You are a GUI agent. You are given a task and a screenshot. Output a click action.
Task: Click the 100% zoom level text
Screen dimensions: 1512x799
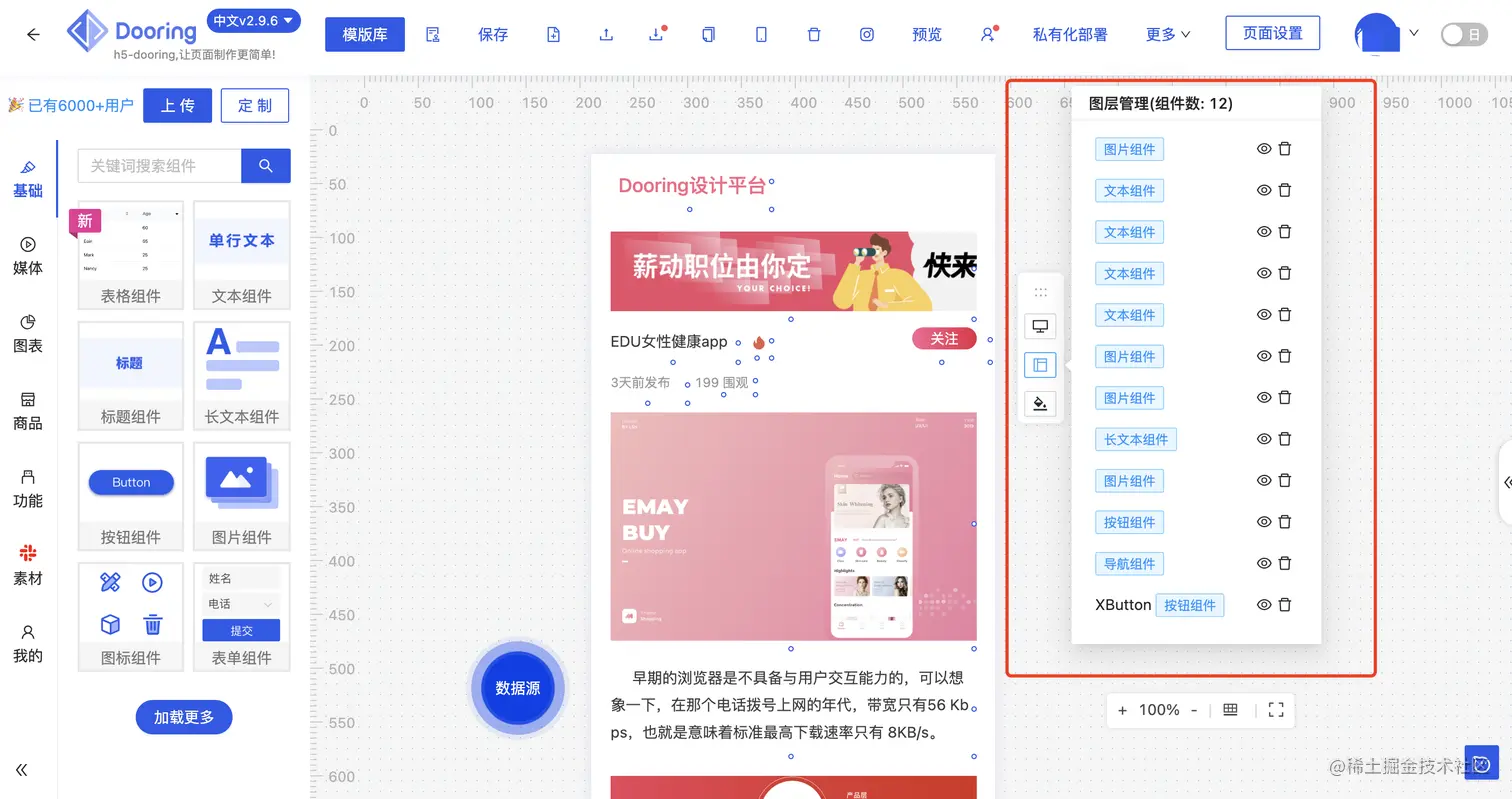[x=1159, y=710]
